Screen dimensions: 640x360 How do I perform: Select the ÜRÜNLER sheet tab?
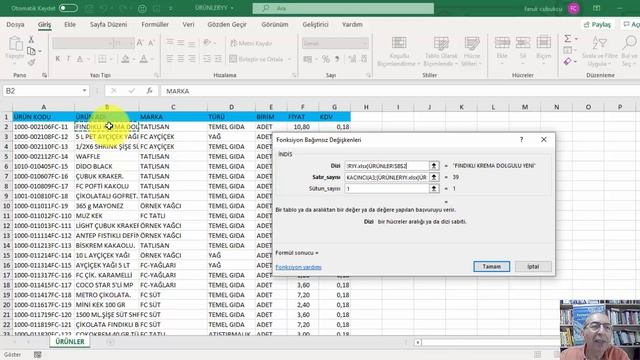70,341
